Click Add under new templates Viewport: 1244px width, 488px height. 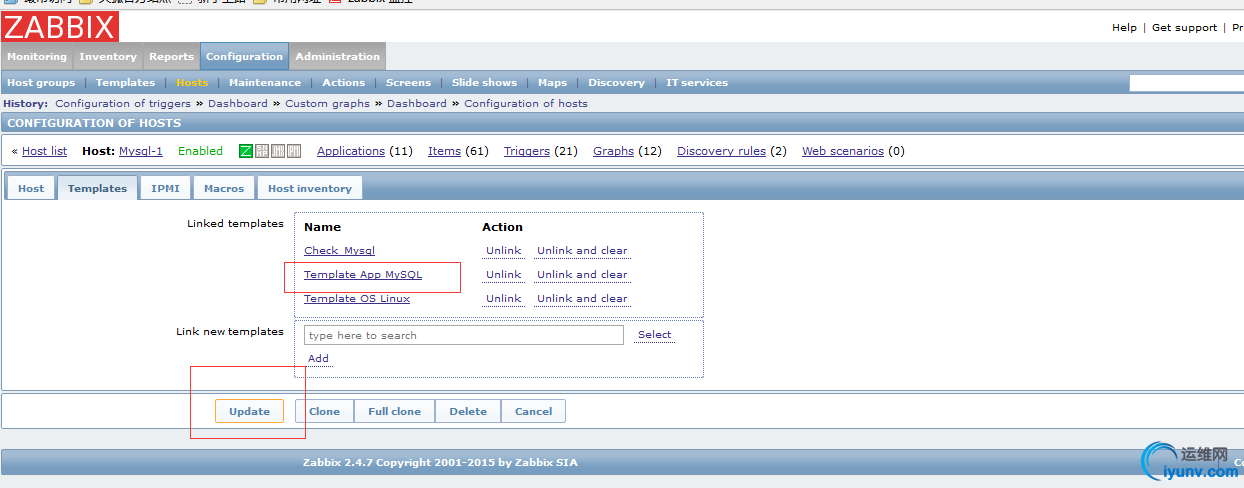318,359
